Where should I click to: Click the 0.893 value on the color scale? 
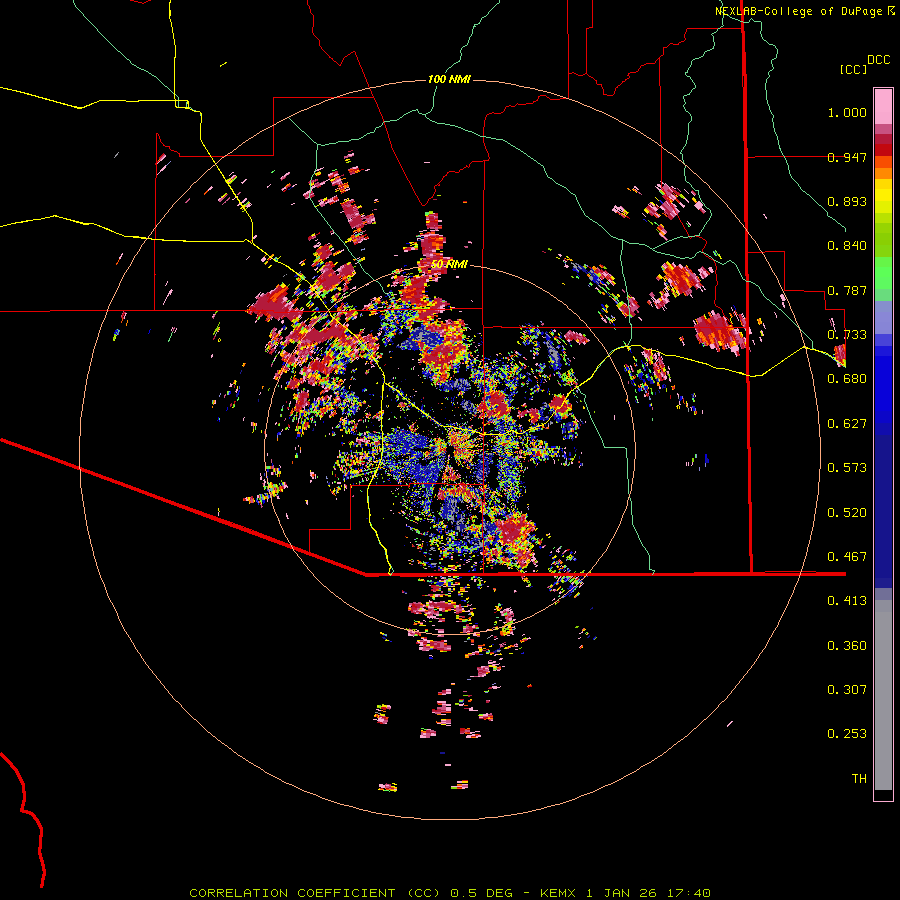pyautogui.click(x=847, y=201)
